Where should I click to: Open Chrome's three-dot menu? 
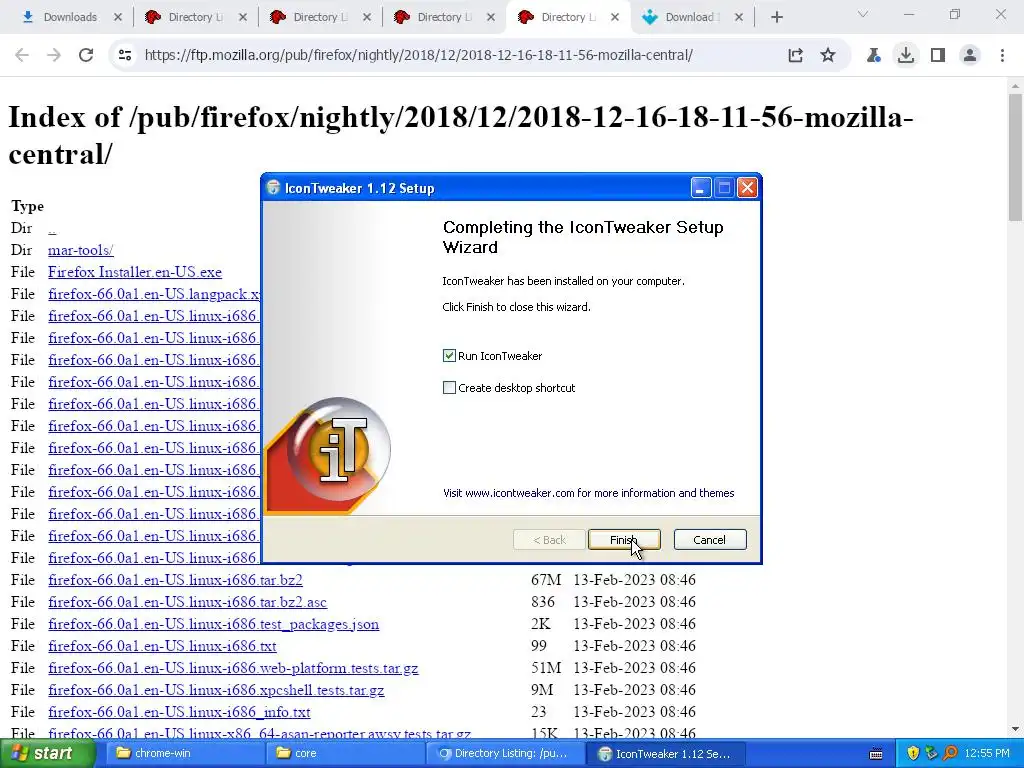point(1002,55)
